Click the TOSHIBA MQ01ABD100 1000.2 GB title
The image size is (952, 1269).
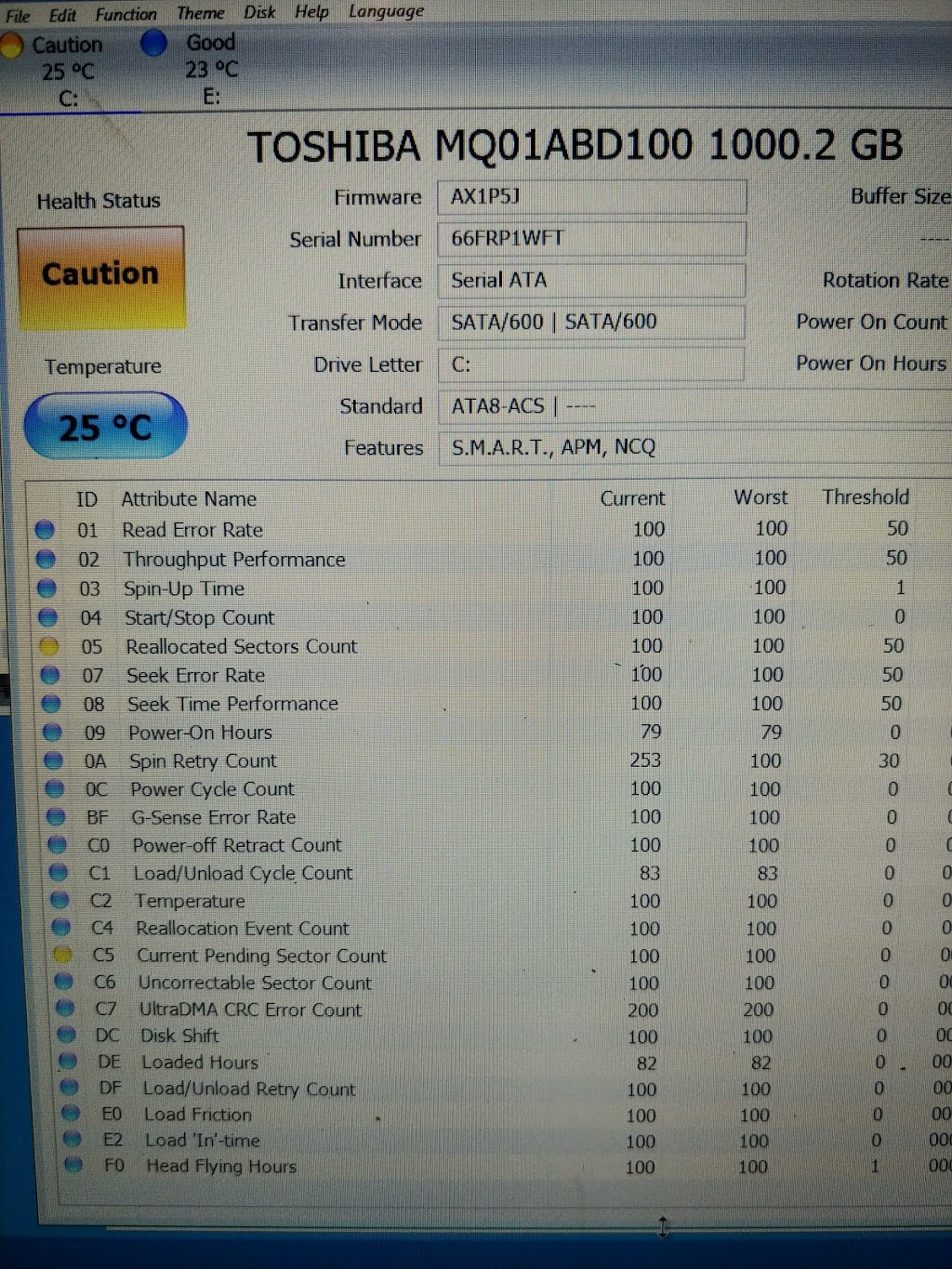pos(575,146)
